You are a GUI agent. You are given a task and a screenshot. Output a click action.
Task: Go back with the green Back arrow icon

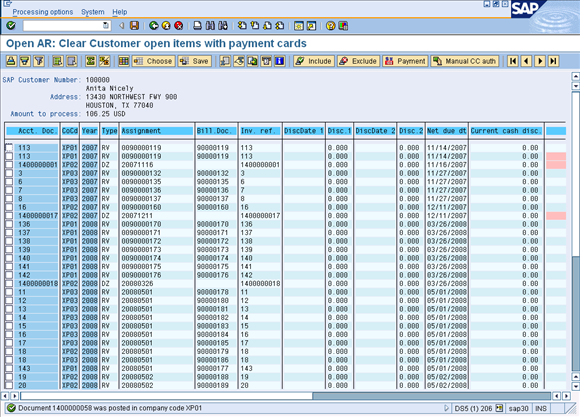pyautogui.click(x=154, y=26)
